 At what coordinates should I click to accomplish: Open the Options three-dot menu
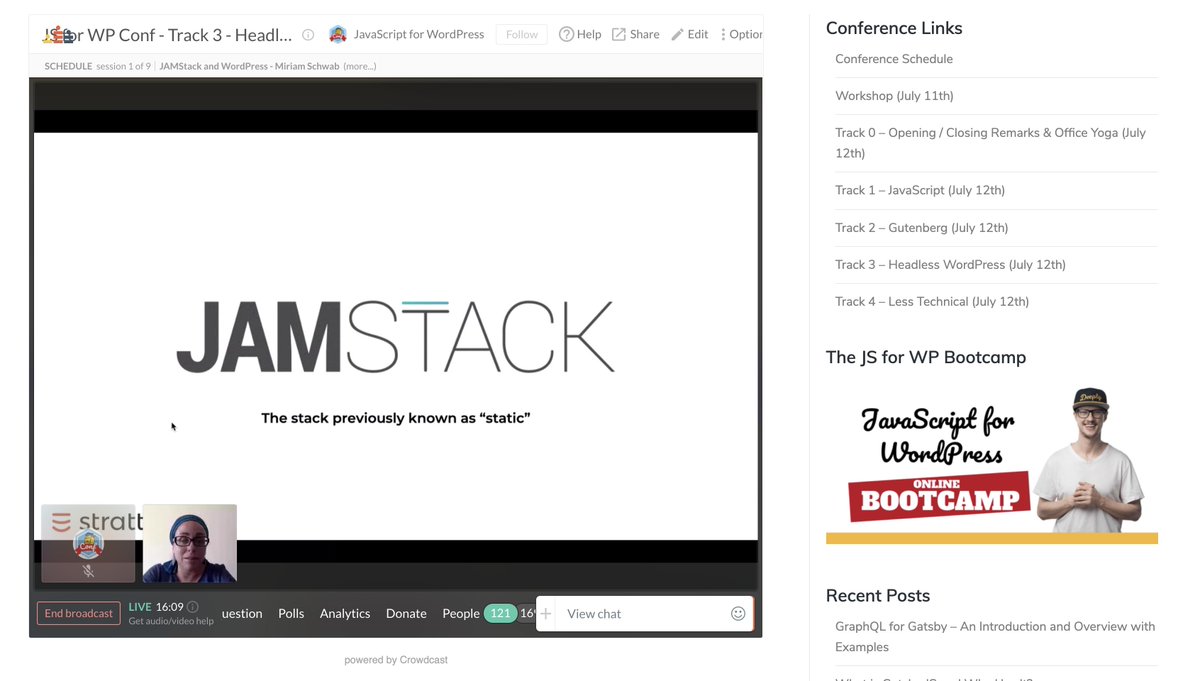(x=723, y=34)
